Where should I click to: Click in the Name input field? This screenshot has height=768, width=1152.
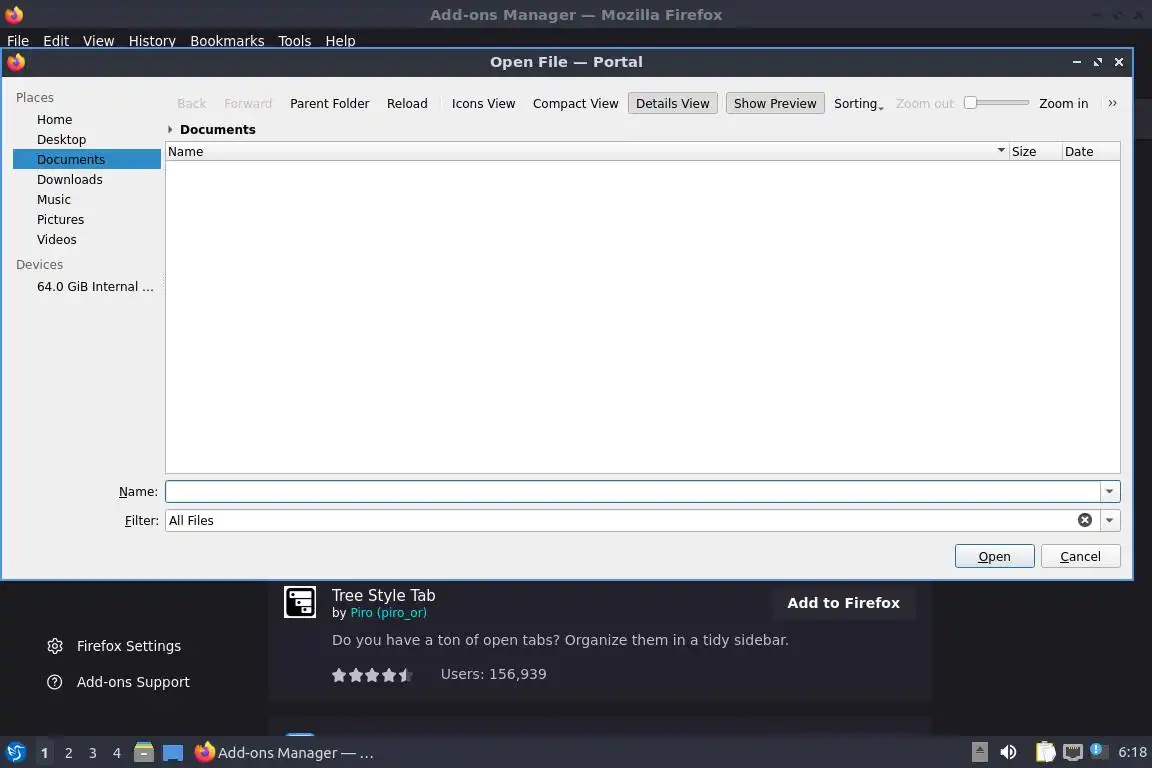[633, 492]
